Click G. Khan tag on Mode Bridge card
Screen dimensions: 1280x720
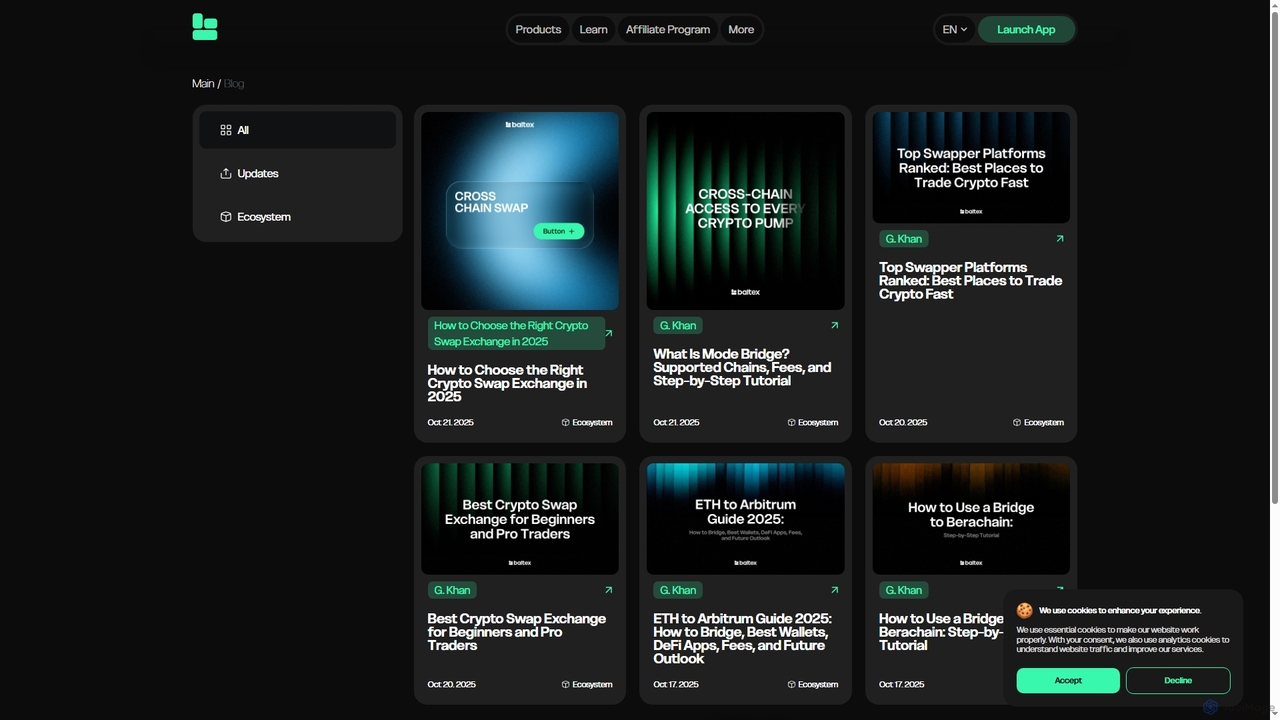pyautogui.click(x=678, y=325)
